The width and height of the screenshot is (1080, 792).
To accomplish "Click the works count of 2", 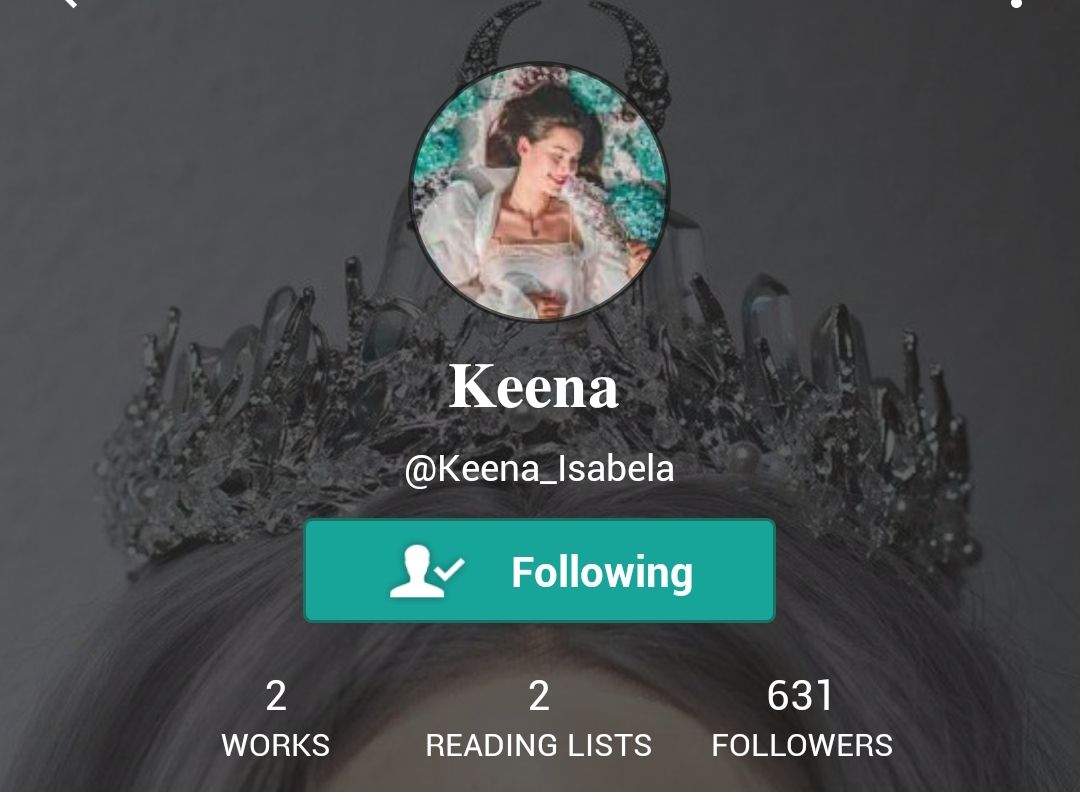I will click(276, 696).
